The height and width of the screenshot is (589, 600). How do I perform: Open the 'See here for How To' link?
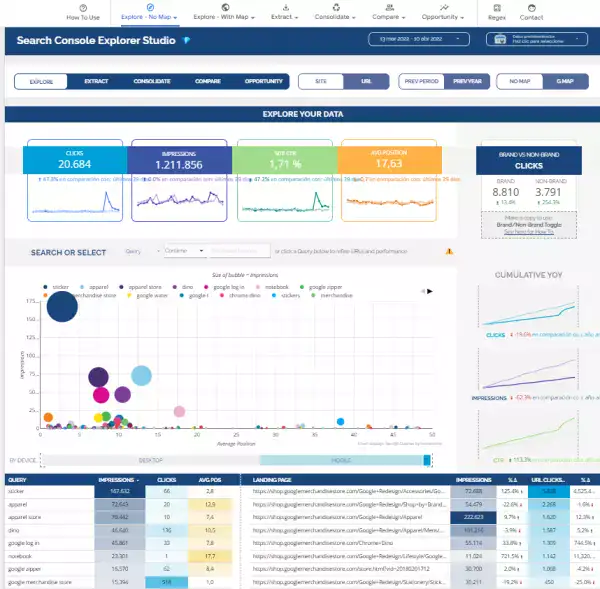point(529,232)
